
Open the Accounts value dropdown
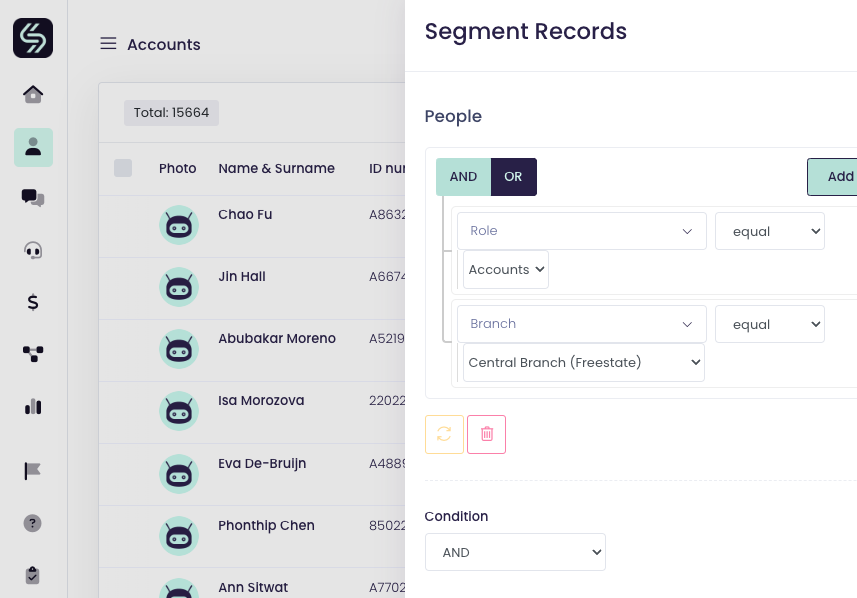coord(505,269)
